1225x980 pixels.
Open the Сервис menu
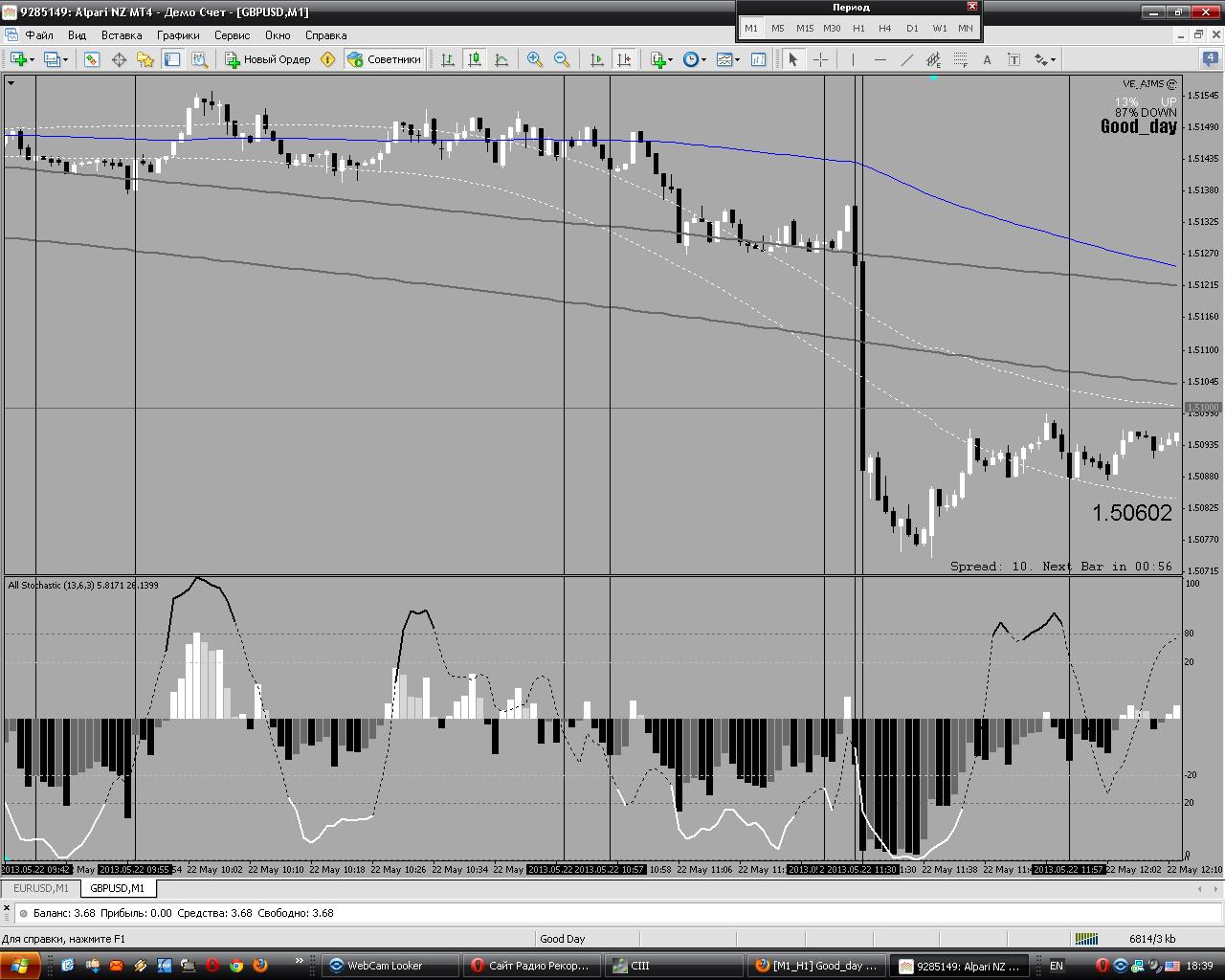(233, 35)
